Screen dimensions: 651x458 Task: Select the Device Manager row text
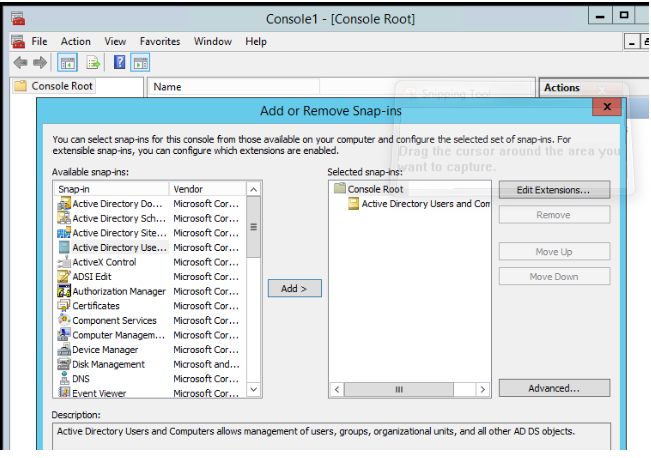pyautogui.click(x=105, y=350)
